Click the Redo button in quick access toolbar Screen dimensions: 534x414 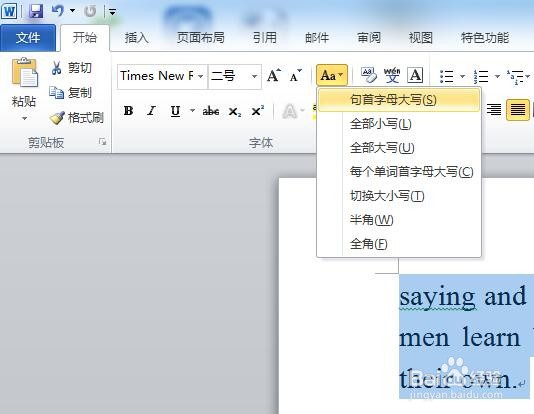point(90,11)
